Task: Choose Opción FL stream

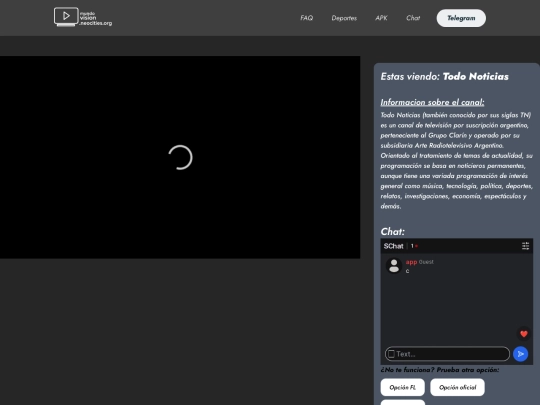Action: tap(403, 387)
